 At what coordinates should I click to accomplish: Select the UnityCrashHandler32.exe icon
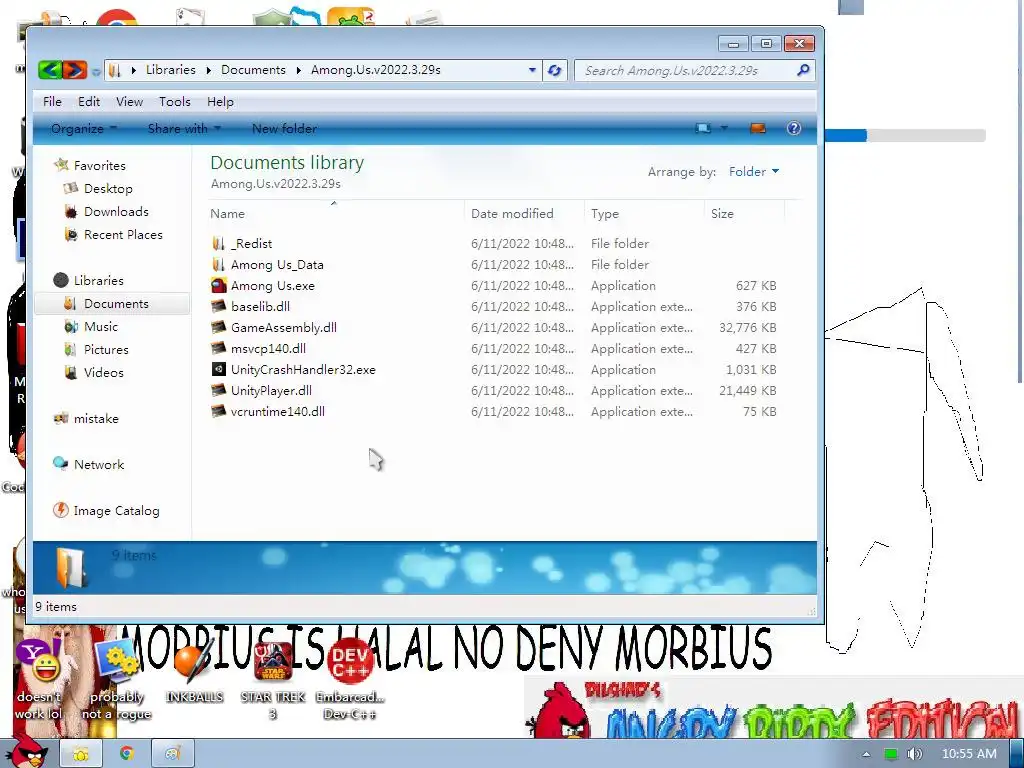pos(218,370)
